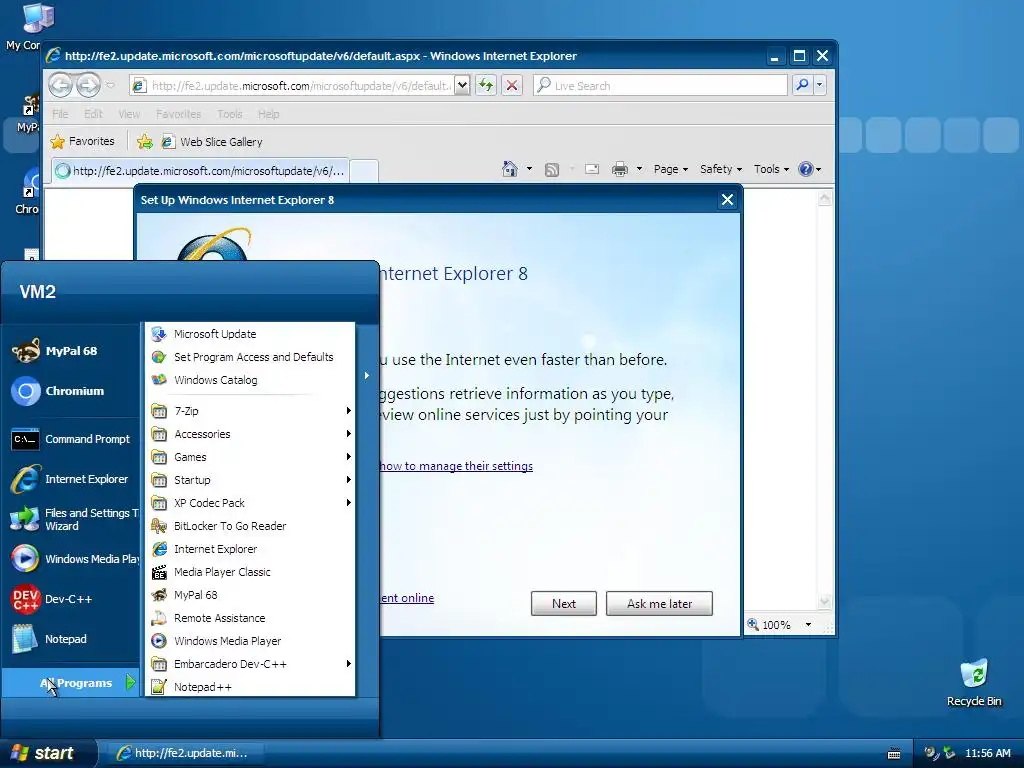Click the Live Search magnifier button

pyautogui.click(x=803, y=85)
